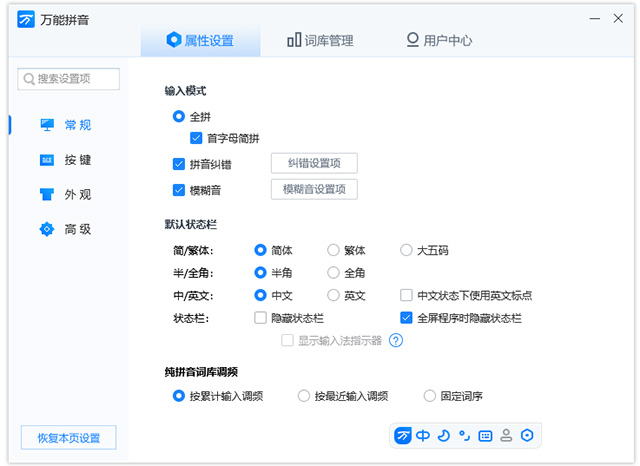The height and width of the screenshot is (466, 640).
Task: Open the hexagon settings icon on status bar
Action: (x=527, y=435)
